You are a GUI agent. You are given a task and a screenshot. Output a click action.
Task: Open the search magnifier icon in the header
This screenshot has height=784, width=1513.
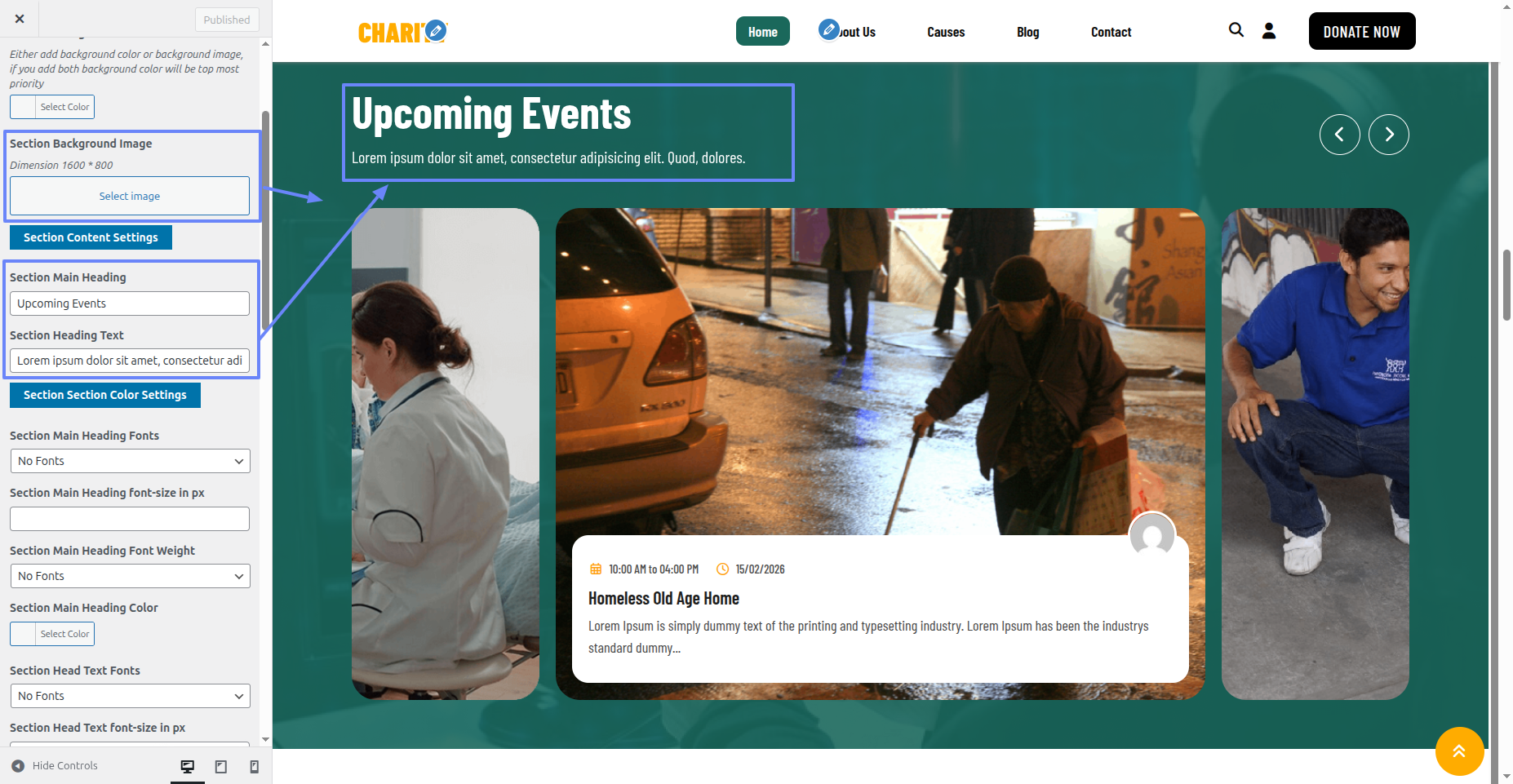click(x=1236, y=30)
